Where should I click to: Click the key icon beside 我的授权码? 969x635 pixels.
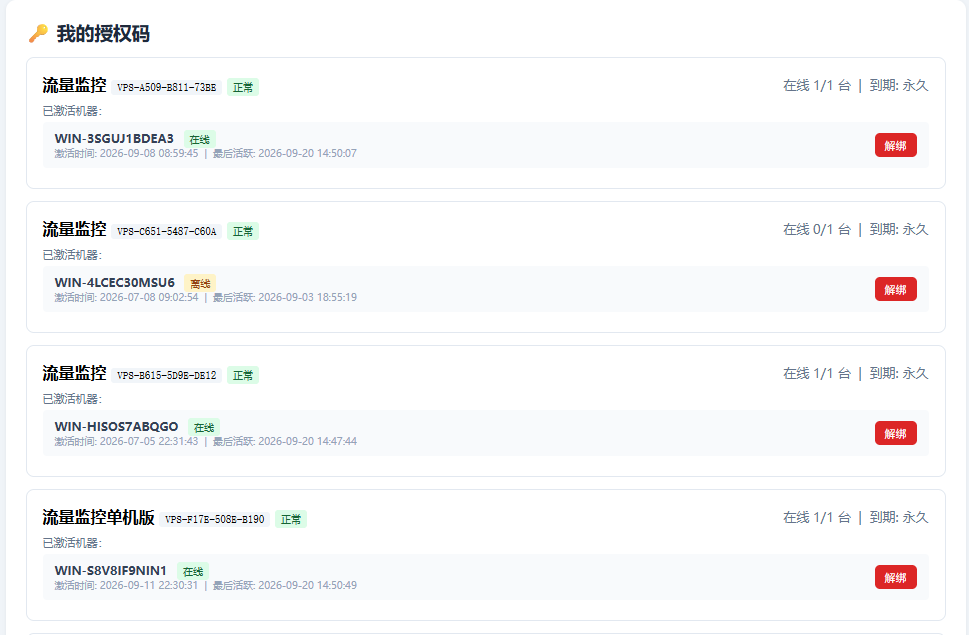pyautogui.click(x=38, y=33)
